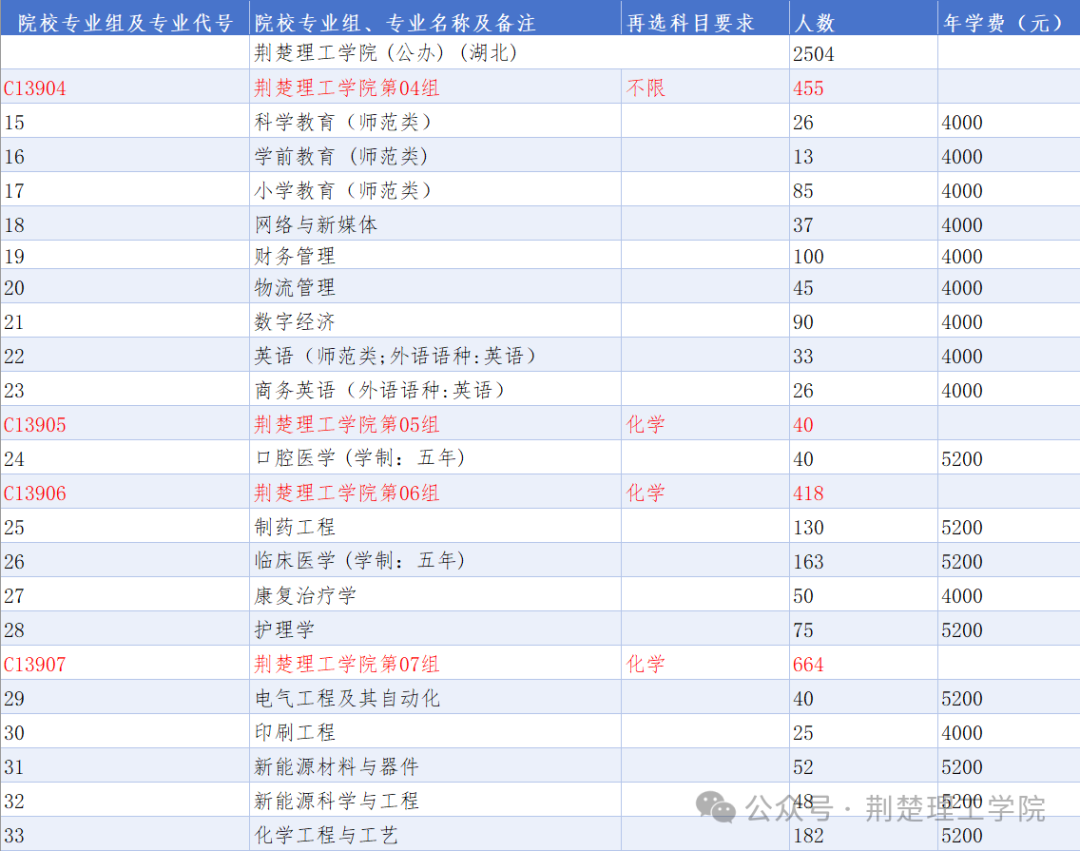Select group total 455

click(808, 88)
